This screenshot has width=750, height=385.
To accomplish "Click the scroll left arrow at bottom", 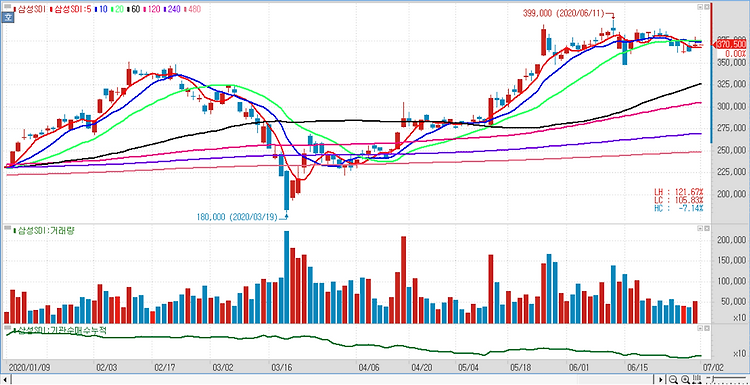I will pyautogui.click(x=4, y=380).
